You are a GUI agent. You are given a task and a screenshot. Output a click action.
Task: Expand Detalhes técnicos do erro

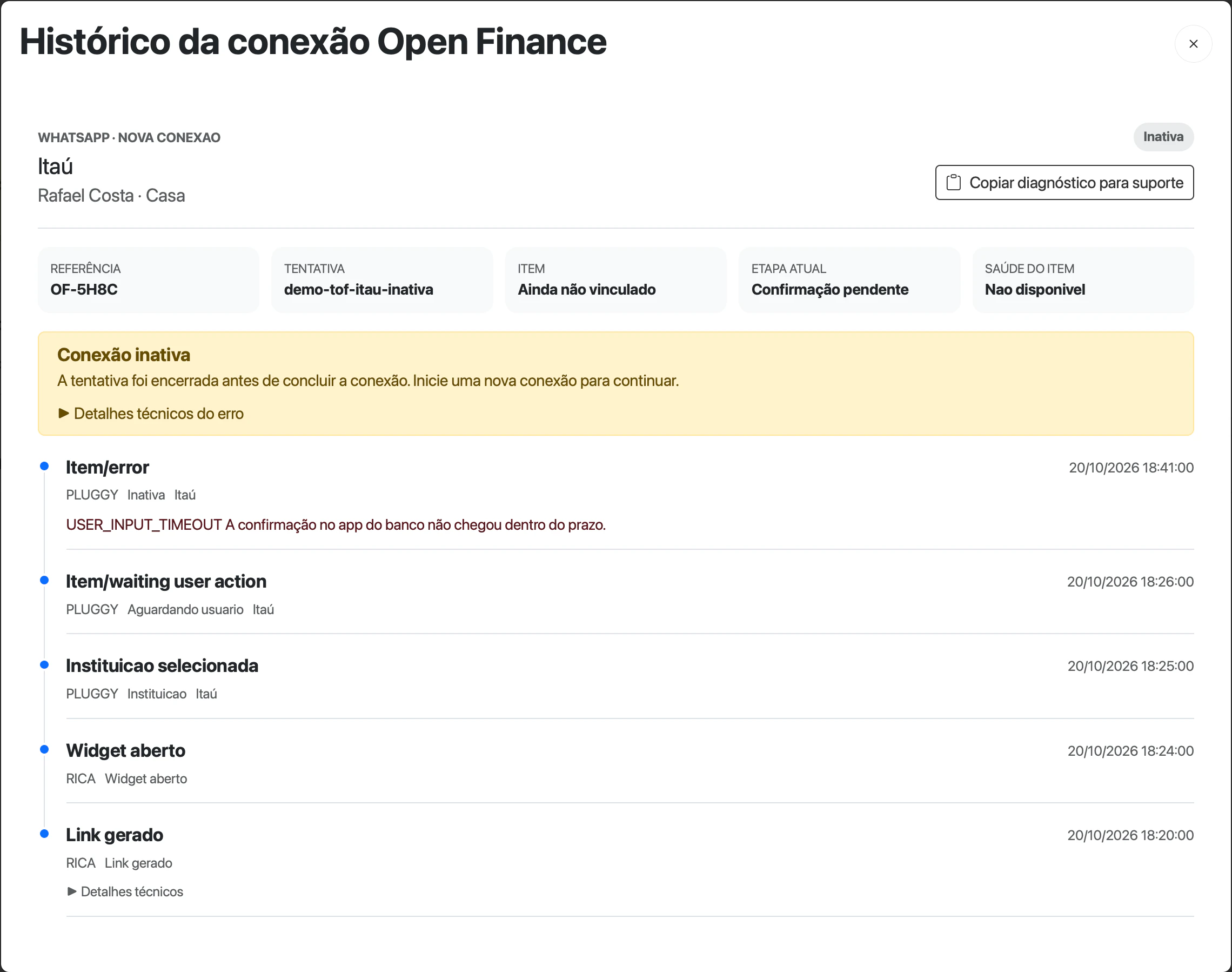tap(151, 413)
